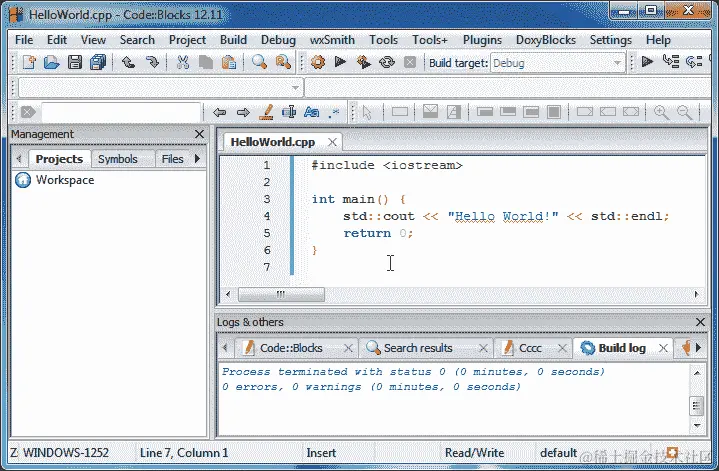Cut selection with scissors icon
The height and width of the screenshot is (471, 719).
183,62
